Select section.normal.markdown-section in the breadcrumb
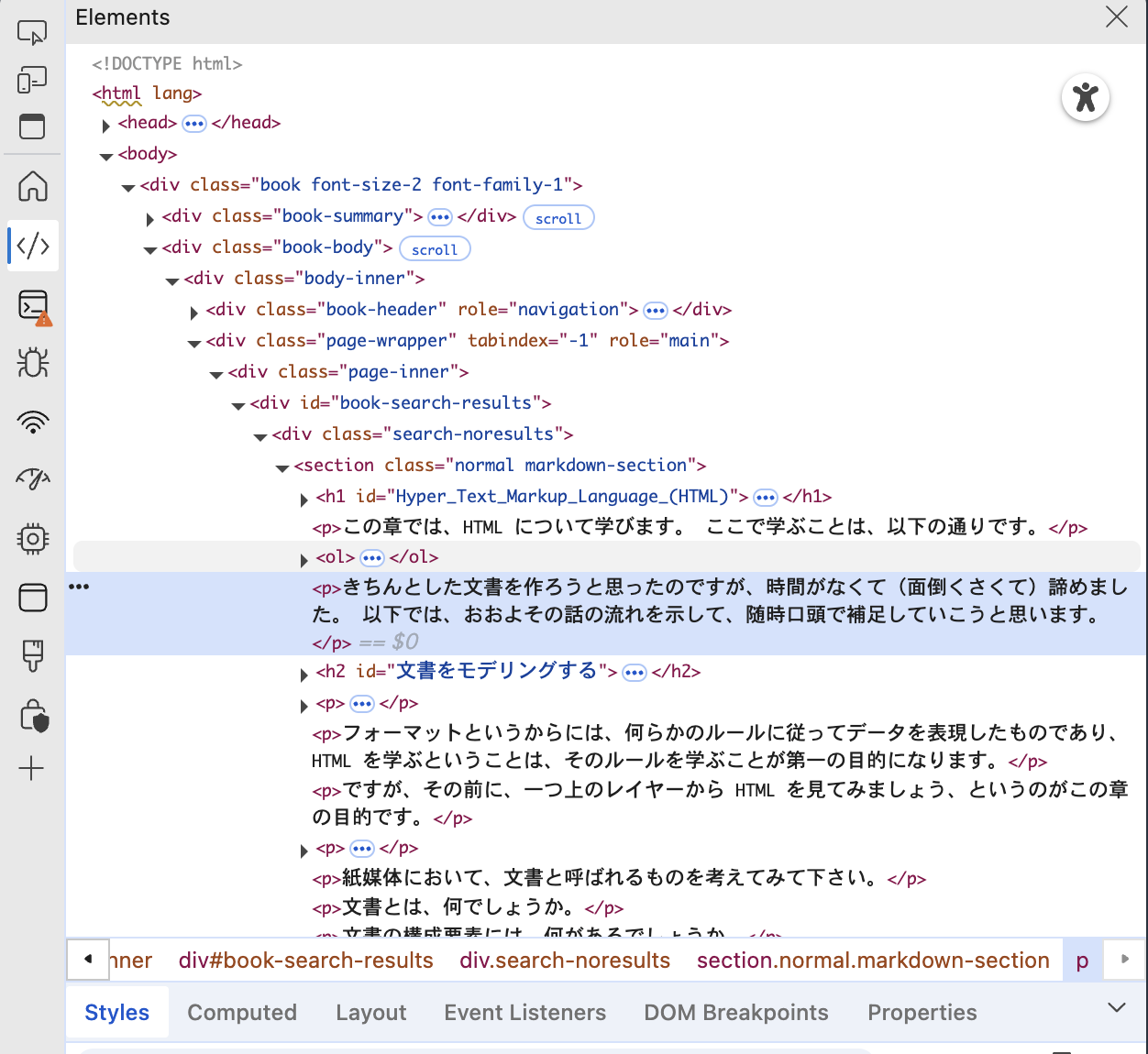 pyautogui.click(x=873, y=960)
